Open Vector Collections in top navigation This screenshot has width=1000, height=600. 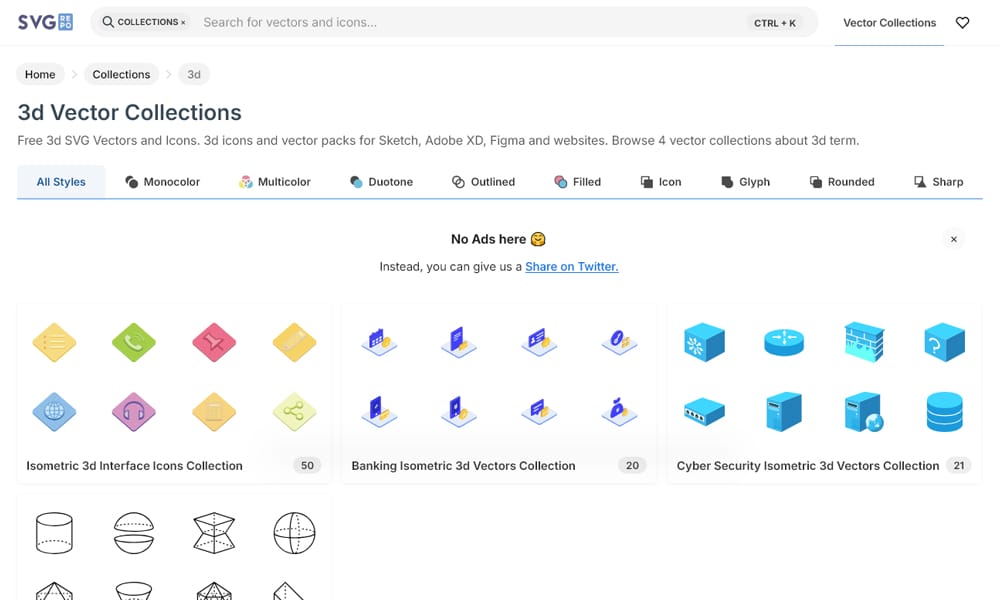888,22
